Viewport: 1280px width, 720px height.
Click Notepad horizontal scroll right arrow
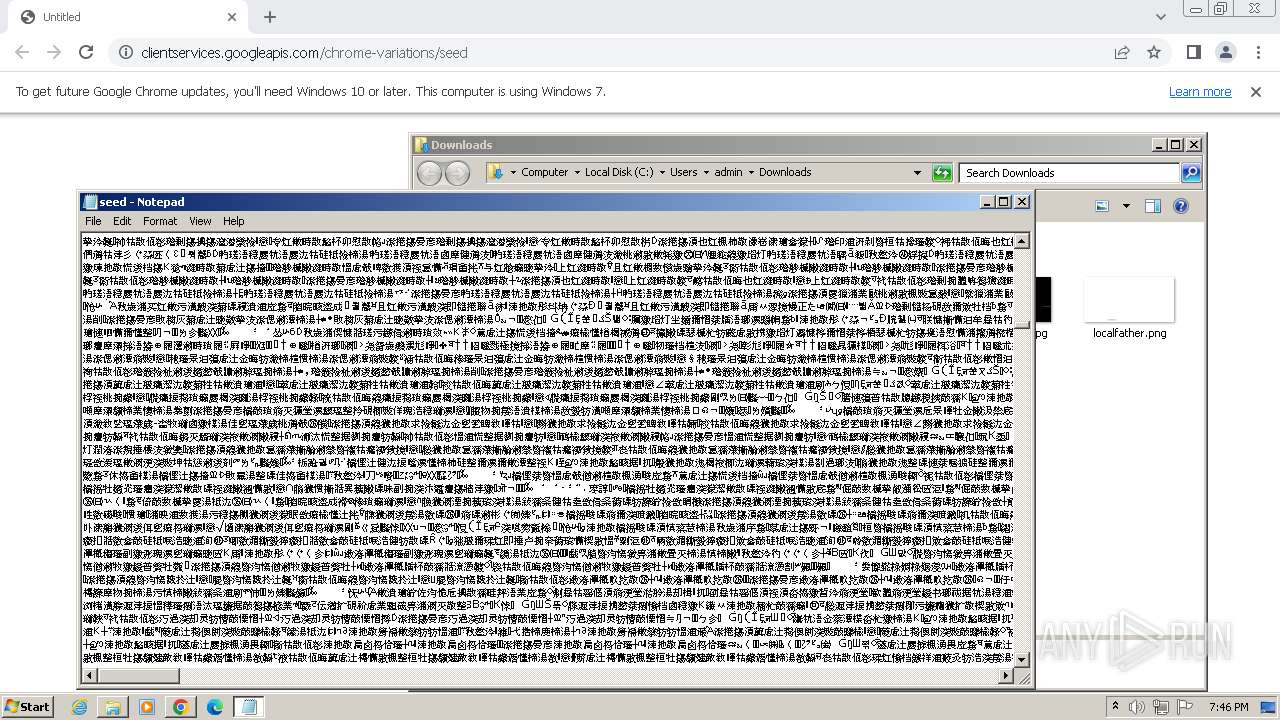coord(1007,676)
